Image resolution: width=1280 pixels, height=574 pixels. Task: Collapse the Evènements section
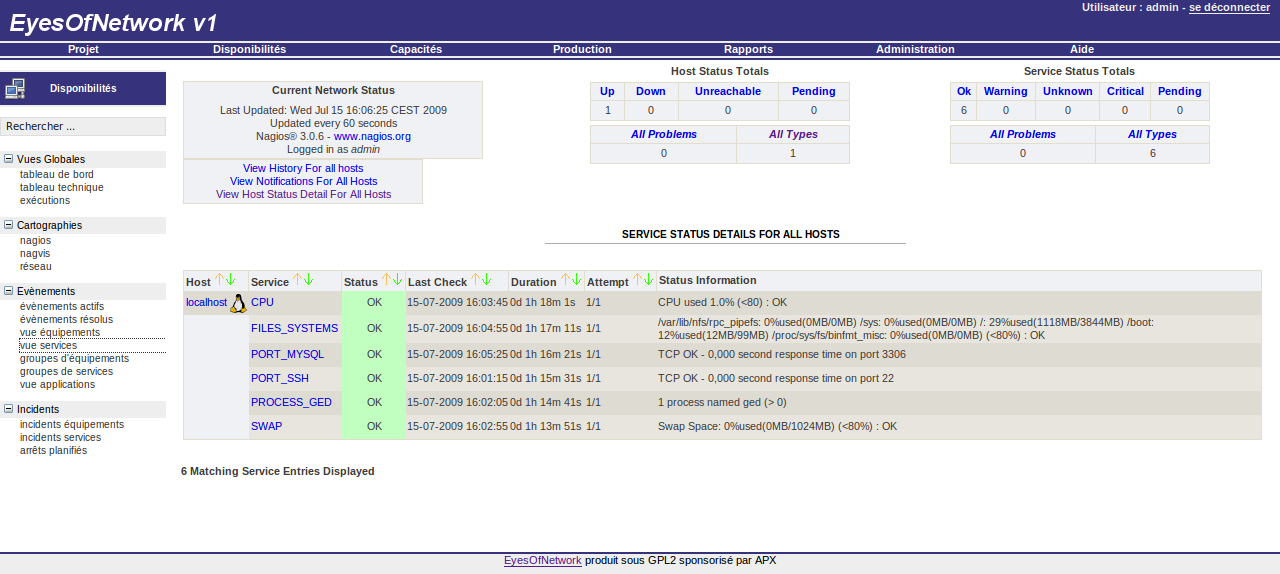(x=9, y=291)
